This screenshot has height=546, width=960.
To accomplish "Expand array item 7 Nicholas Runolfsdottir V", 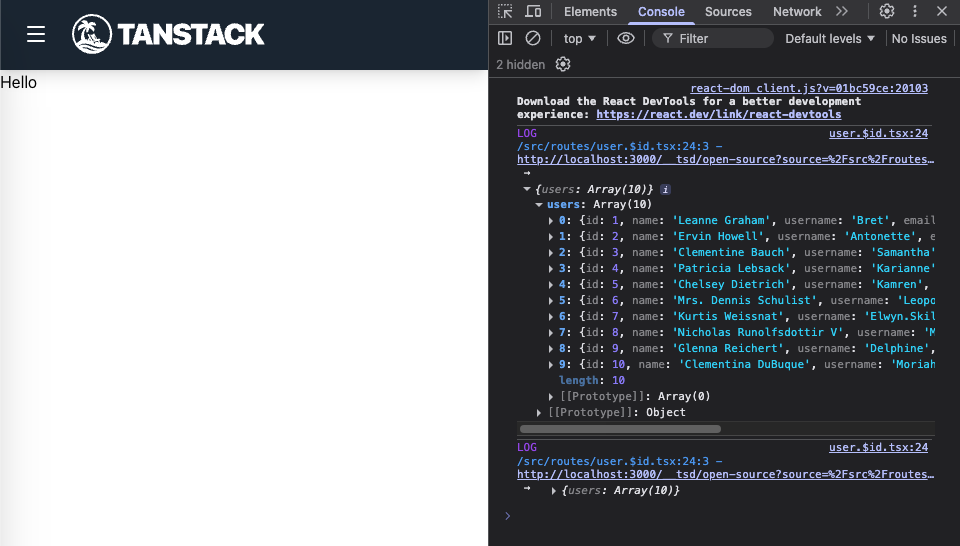I will [551, 332].
